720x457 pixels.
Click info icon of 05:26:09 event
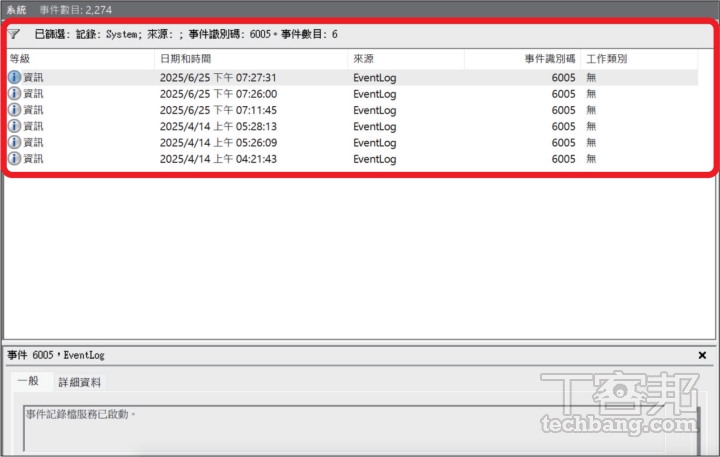pyautogui.click(x=14, y=143)
